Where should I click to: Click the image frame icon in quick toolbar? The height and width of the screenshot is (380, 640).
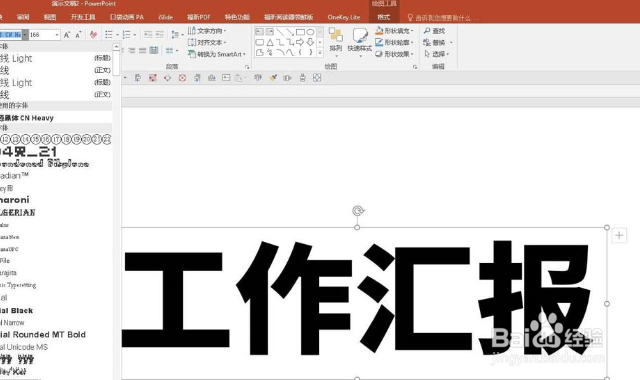(x=226, y=78)
